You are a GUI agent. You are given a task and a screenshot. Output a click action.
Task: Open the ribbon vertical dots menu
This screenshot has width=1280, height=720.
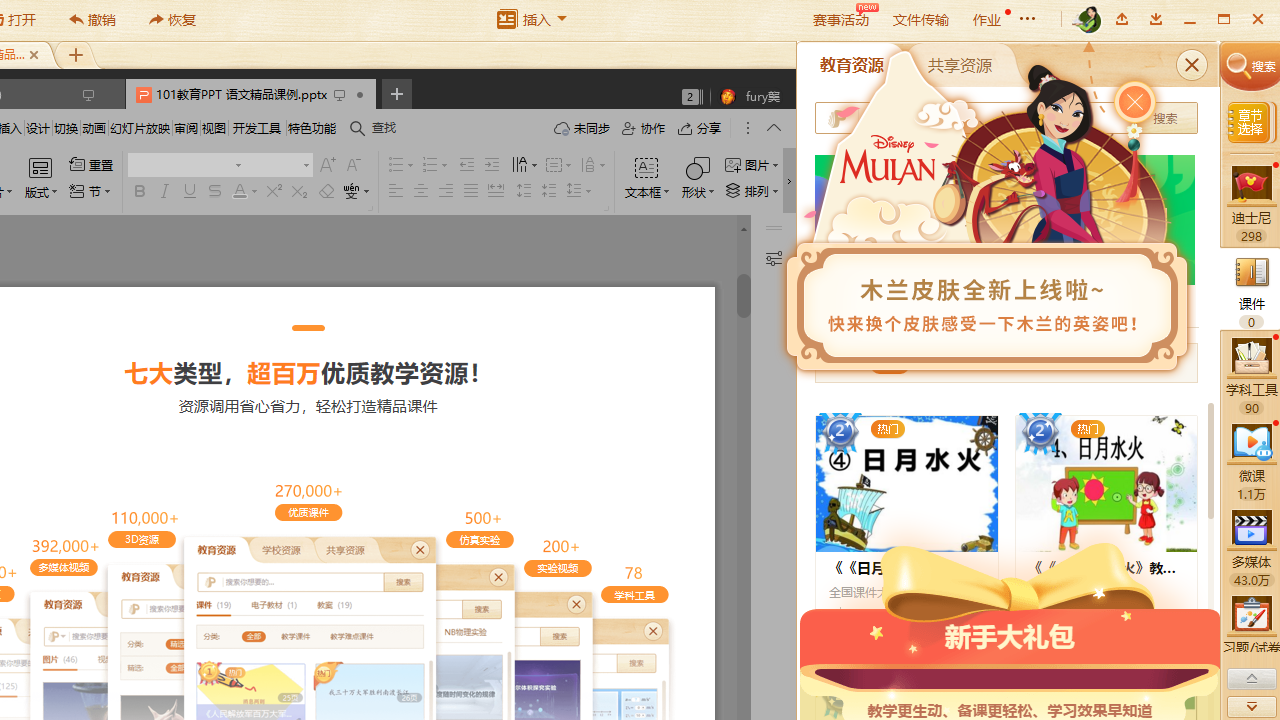[747, 128]
